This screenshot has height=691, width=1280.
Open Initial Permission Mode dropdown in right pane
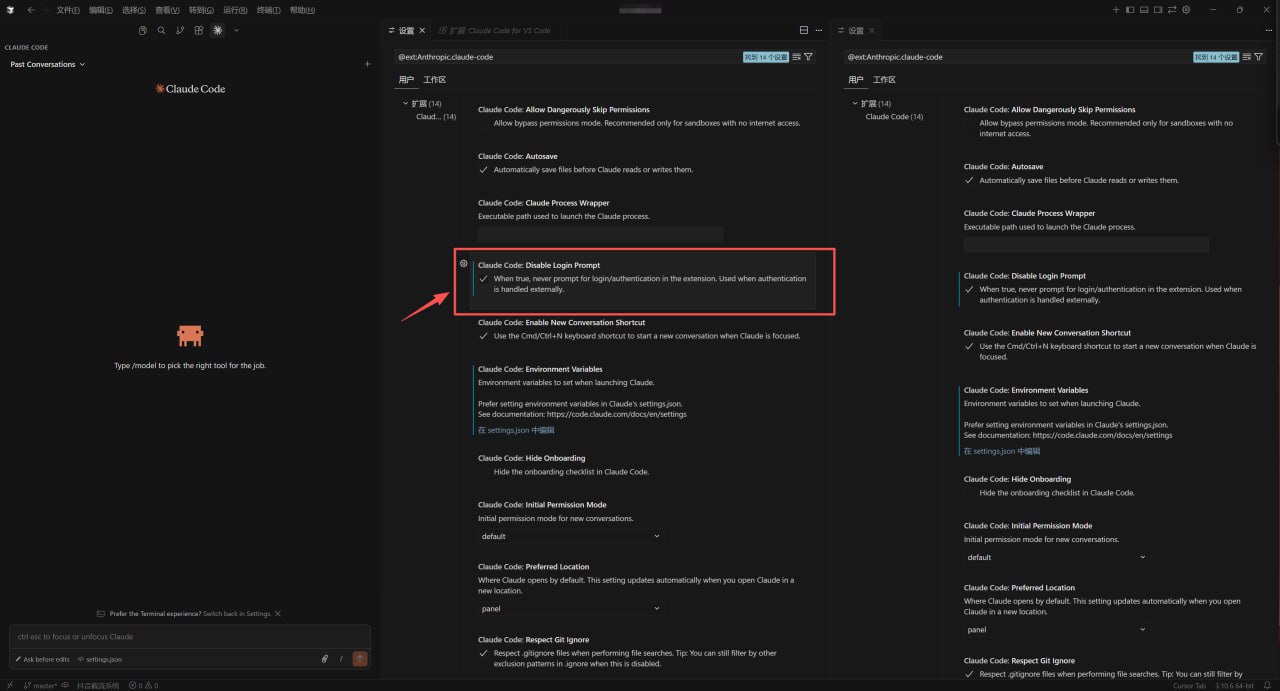point(1056,557)
